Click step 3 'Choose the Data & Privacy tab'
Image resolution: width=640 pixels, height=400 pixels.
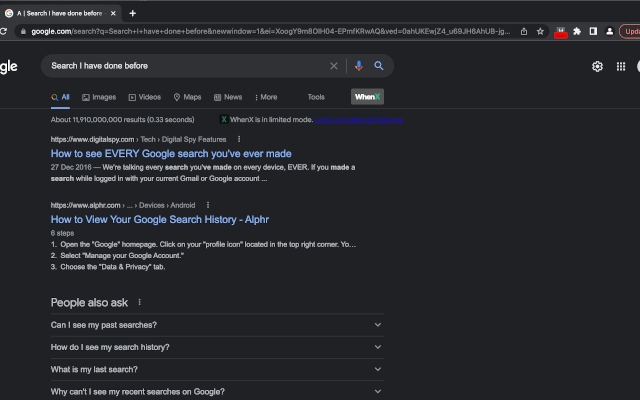pos(113,267)
